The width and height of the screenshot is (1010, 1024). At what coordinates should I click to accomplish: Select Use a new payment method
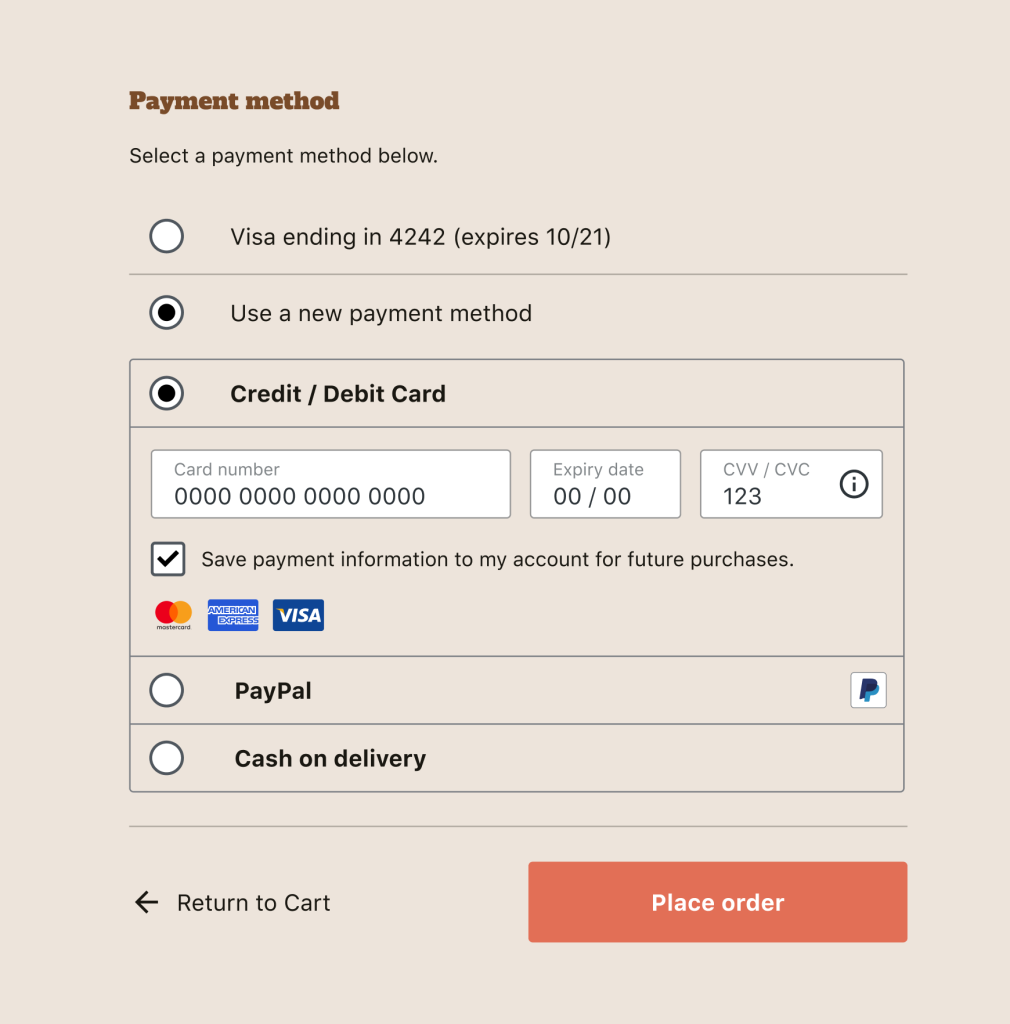click(x=166, y=312)
